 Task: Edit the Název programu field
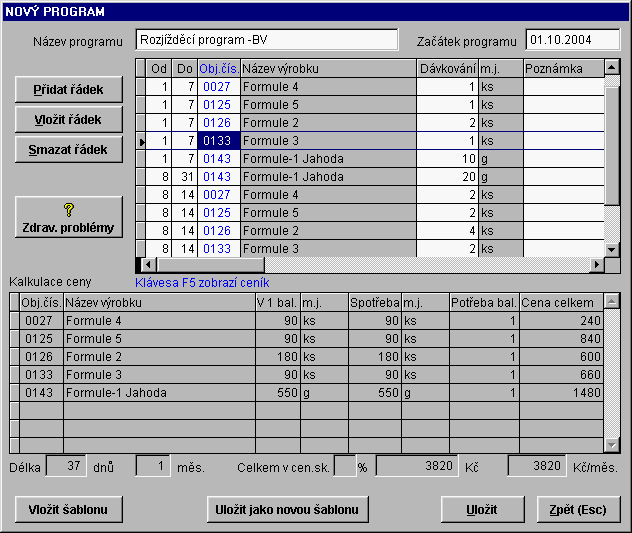(267, 40)
